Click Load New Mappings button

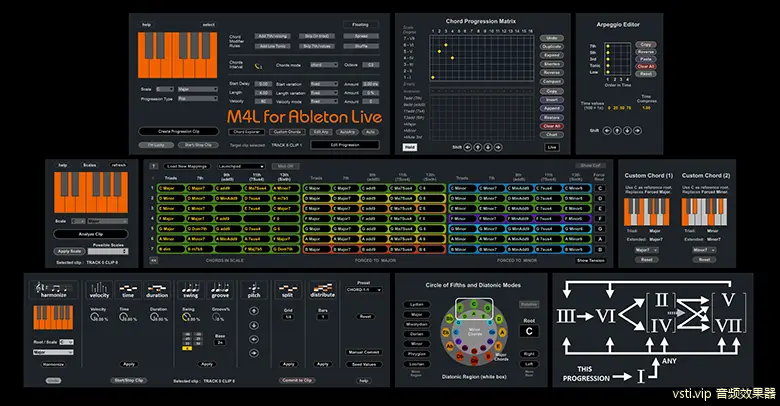187,166
